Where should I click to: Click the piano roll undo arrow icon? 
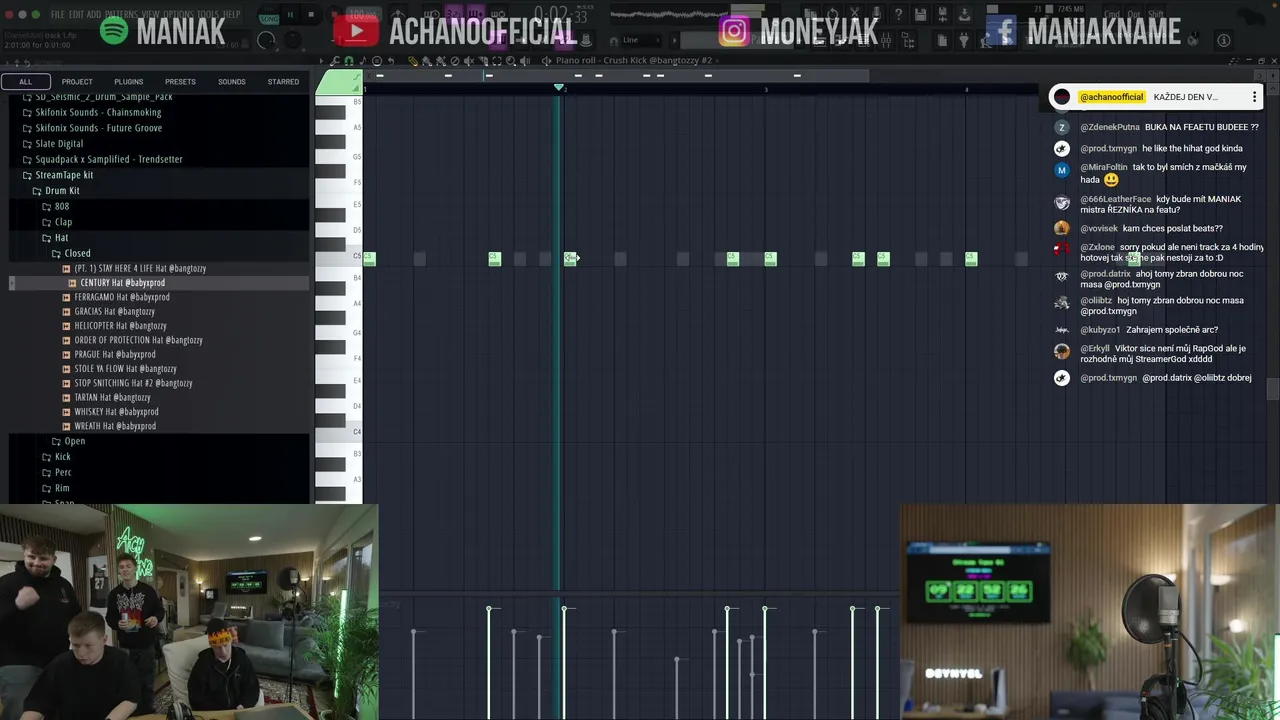point(391,61)
